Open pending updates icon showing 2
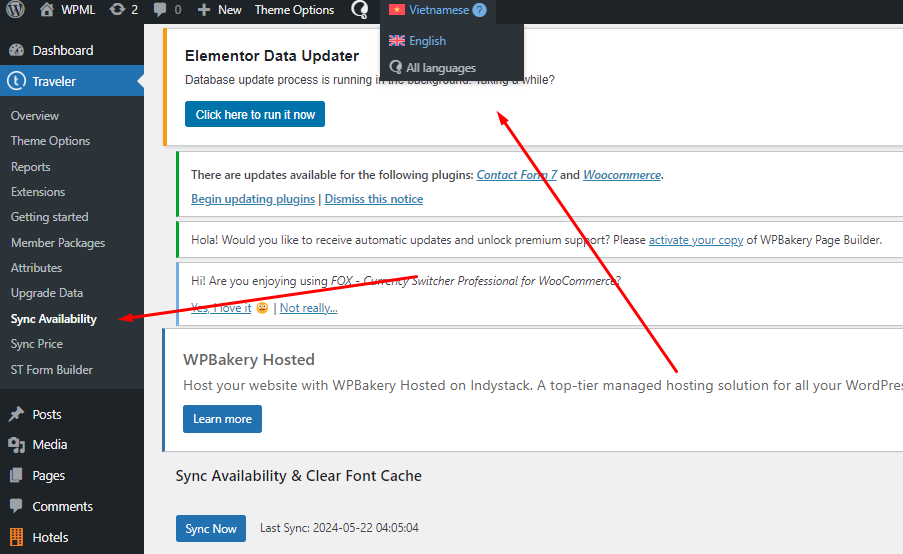 tap(117, 10)
